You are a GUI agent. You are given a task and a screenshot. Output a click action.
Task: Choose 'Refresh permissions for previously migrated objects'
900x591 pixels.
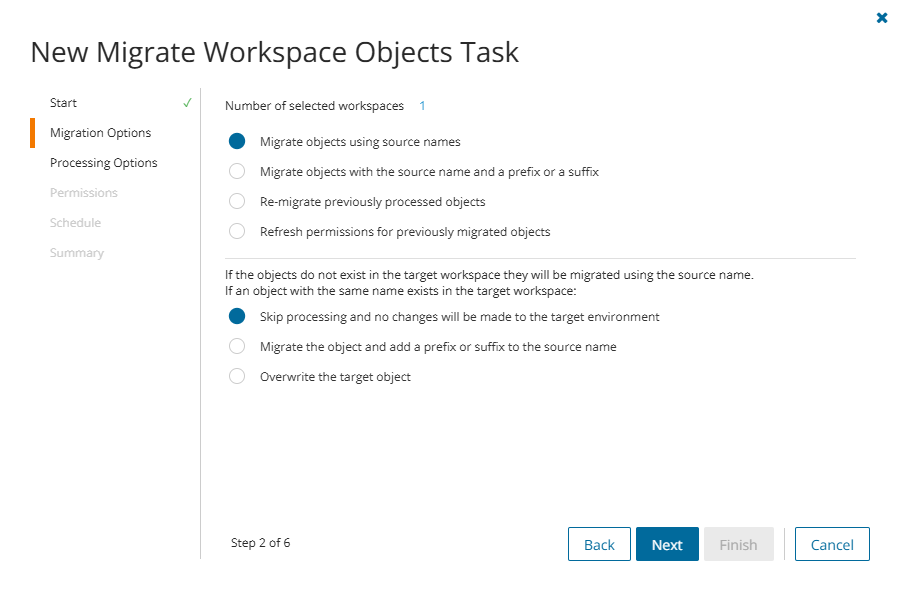coord(237,232)
